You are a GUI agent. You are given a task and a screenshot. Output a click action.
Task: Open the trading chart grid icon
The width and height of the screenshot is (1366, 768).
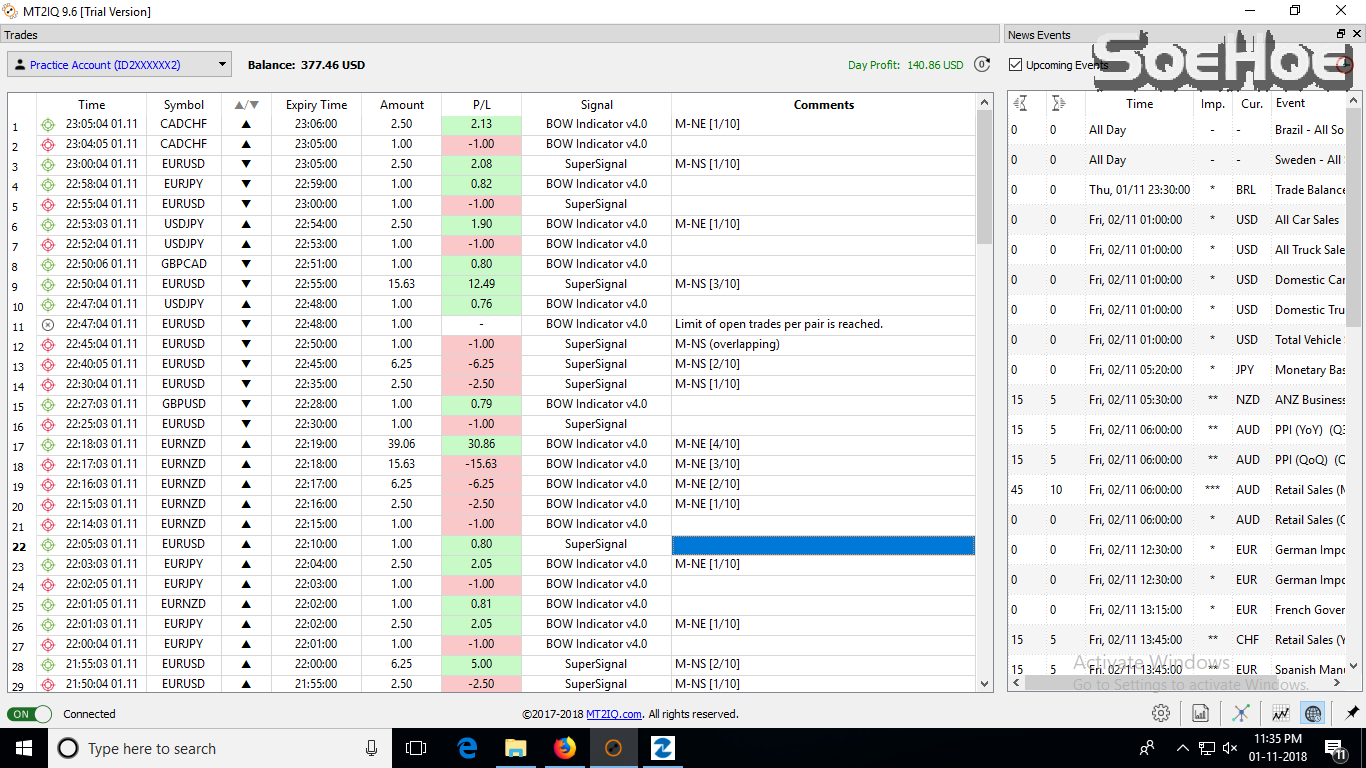click(x=1281, y=713)
